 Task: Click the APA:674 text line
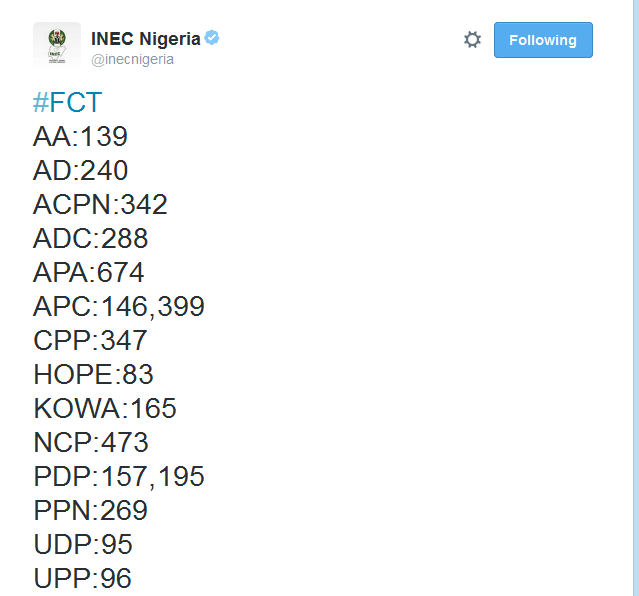coord(88,273)
